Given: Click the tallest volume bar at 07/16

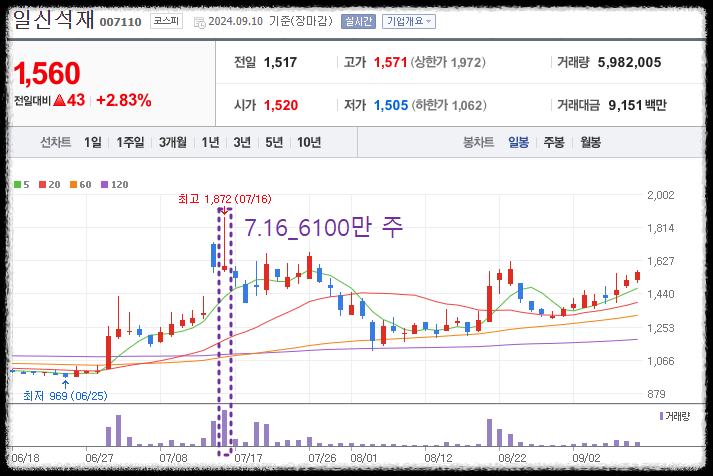Looking at the screenshot, I should [224, 428].
